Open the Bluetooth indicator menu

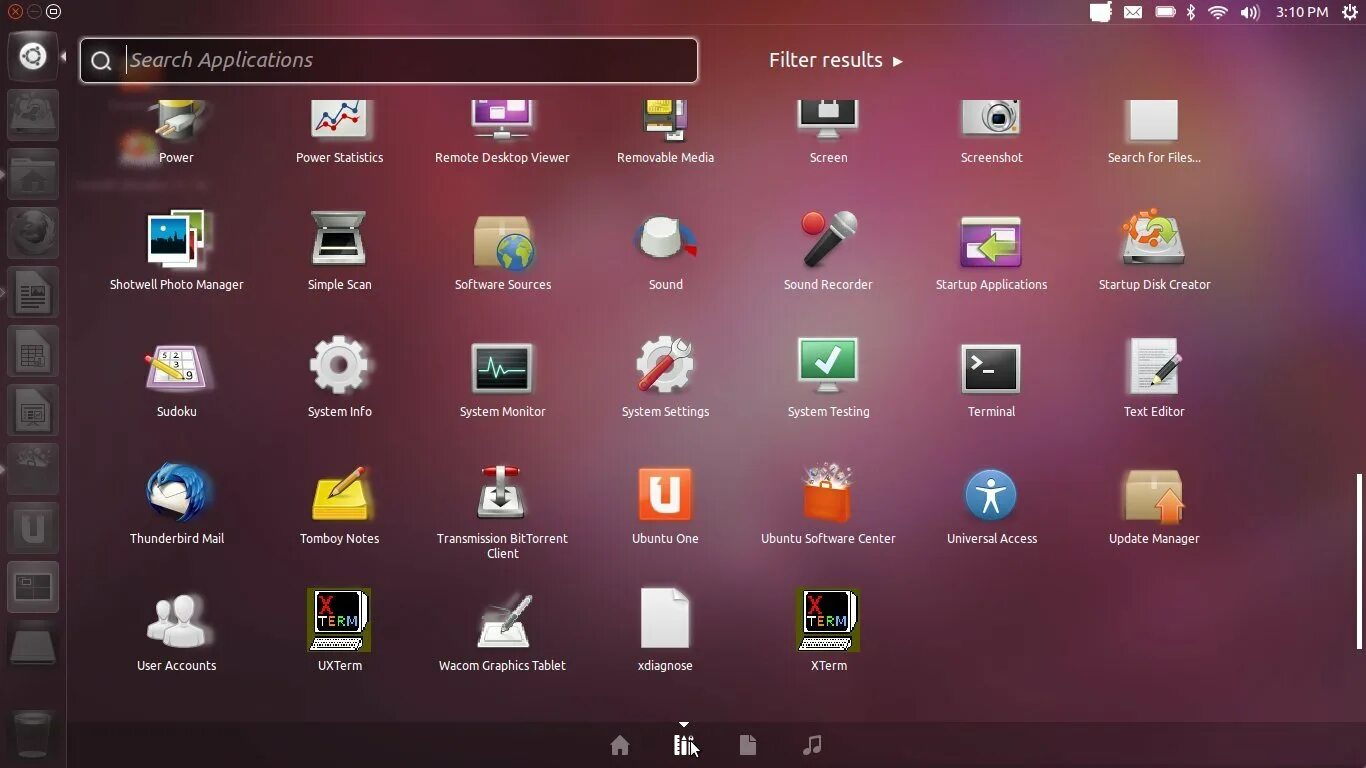pos(1191,12)
